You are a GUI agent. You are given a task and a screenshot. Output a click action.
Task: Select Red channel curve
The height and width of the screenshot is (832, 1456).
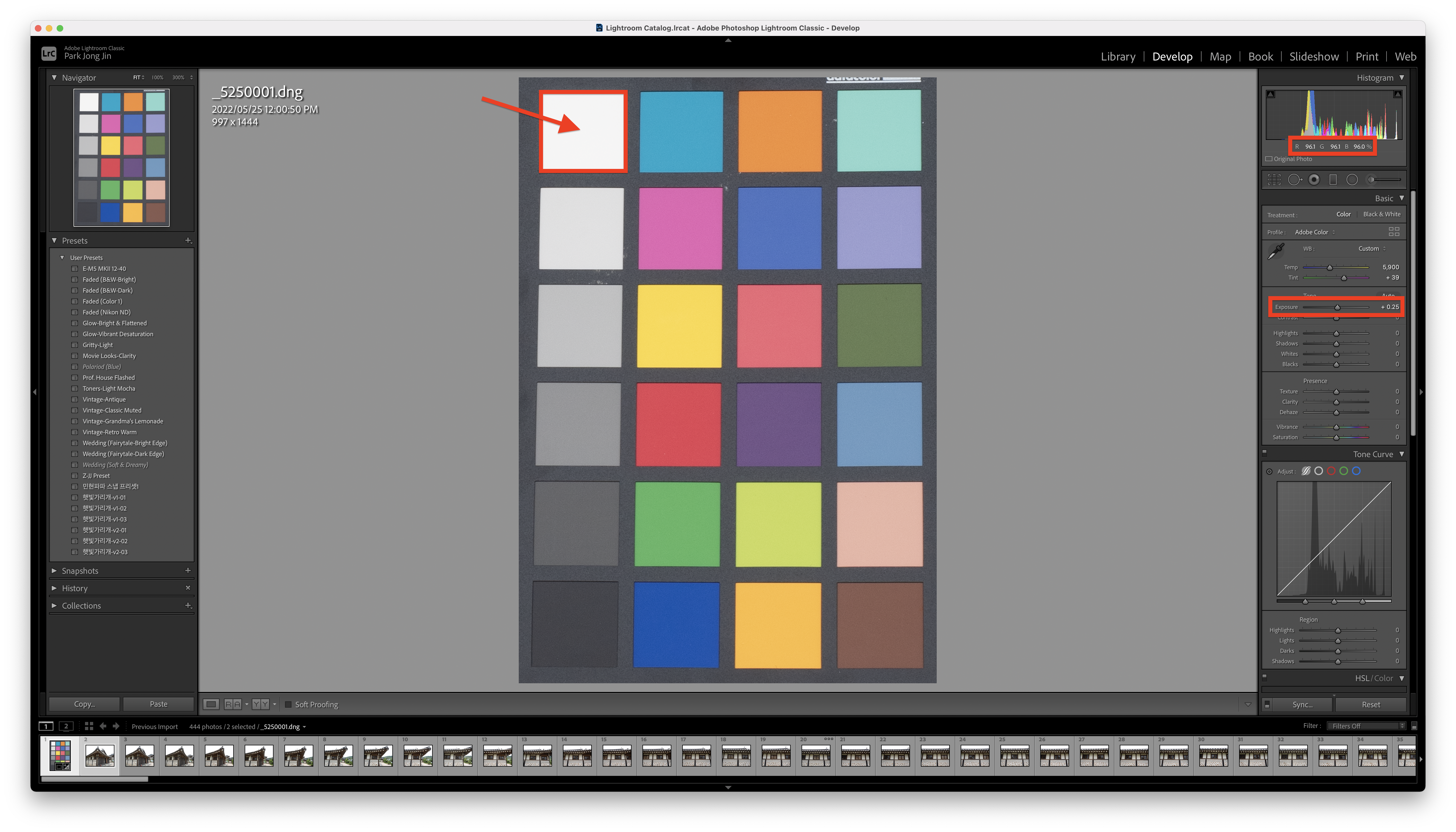point(1331,471)
